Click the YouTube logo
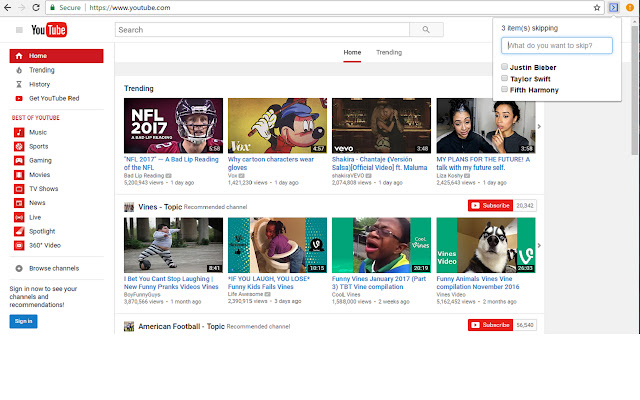The image size is (640, 400). pos(49,30)
